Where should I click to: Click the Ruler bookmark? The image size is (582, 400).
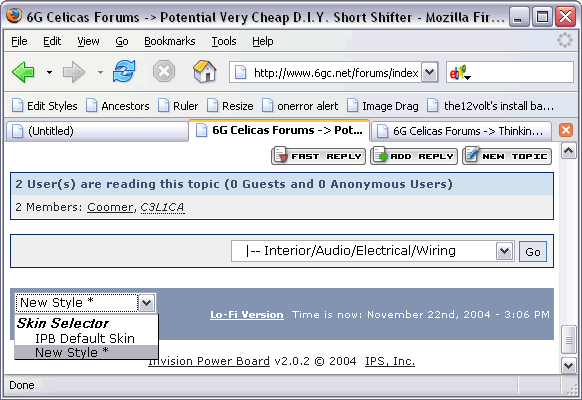coord(178,106)
